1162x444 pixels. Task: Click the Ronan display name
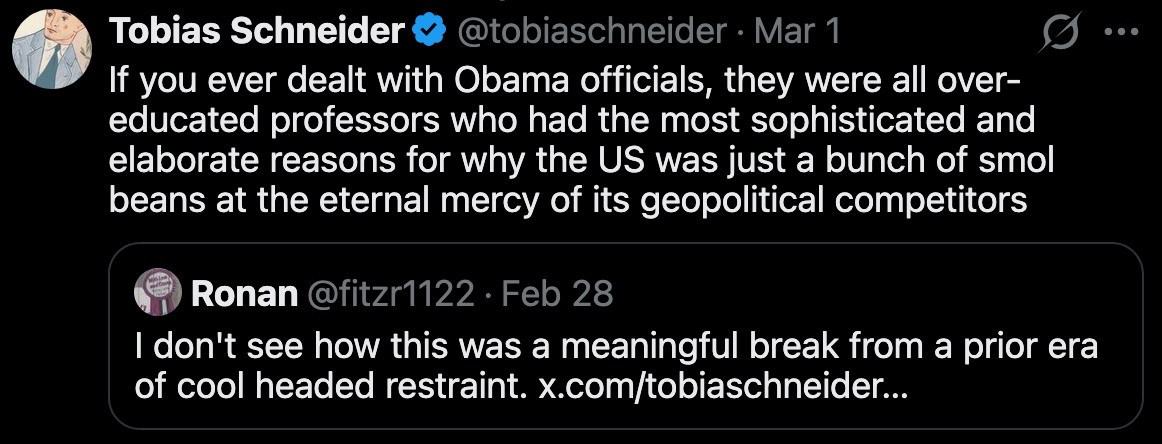pos(244,294)
